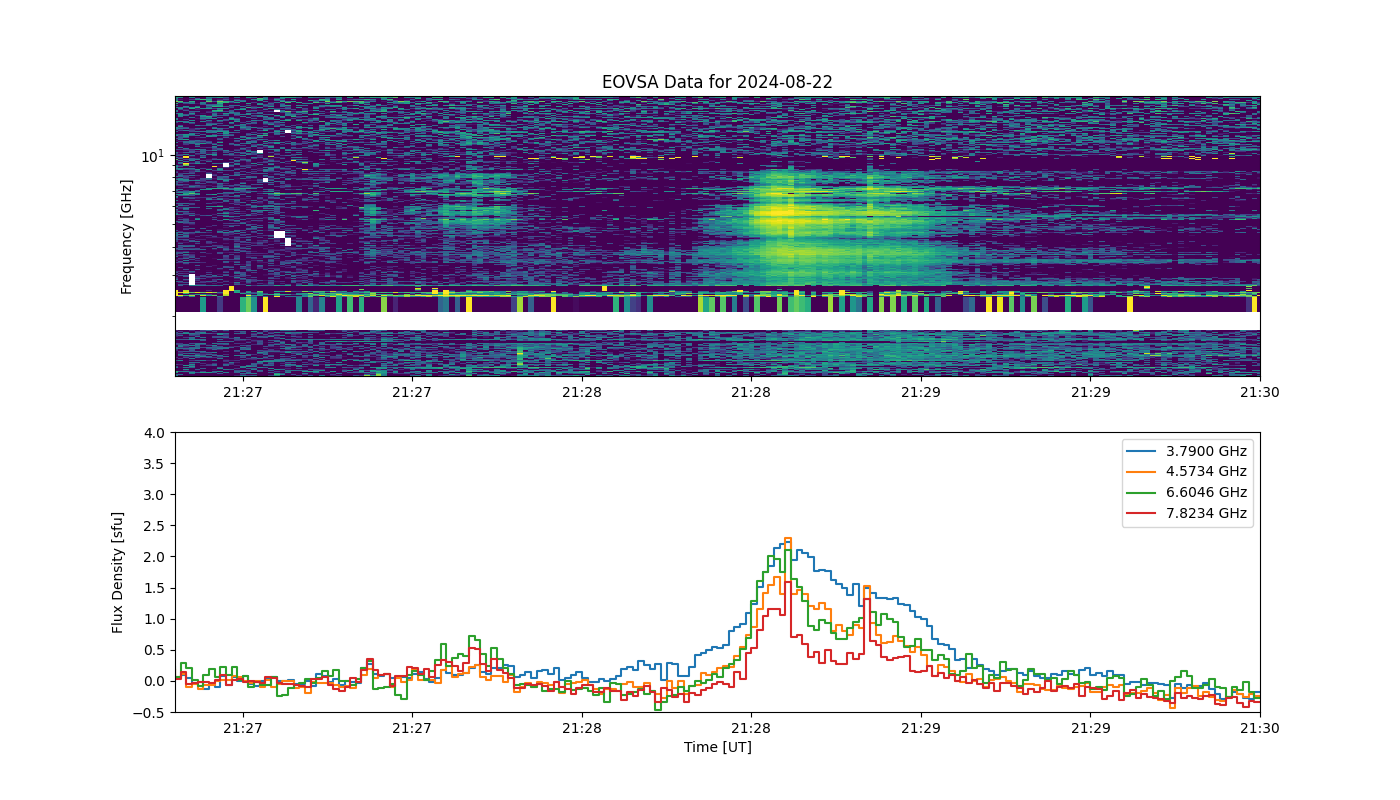Click the "Time [UT]" axis label

717,747
